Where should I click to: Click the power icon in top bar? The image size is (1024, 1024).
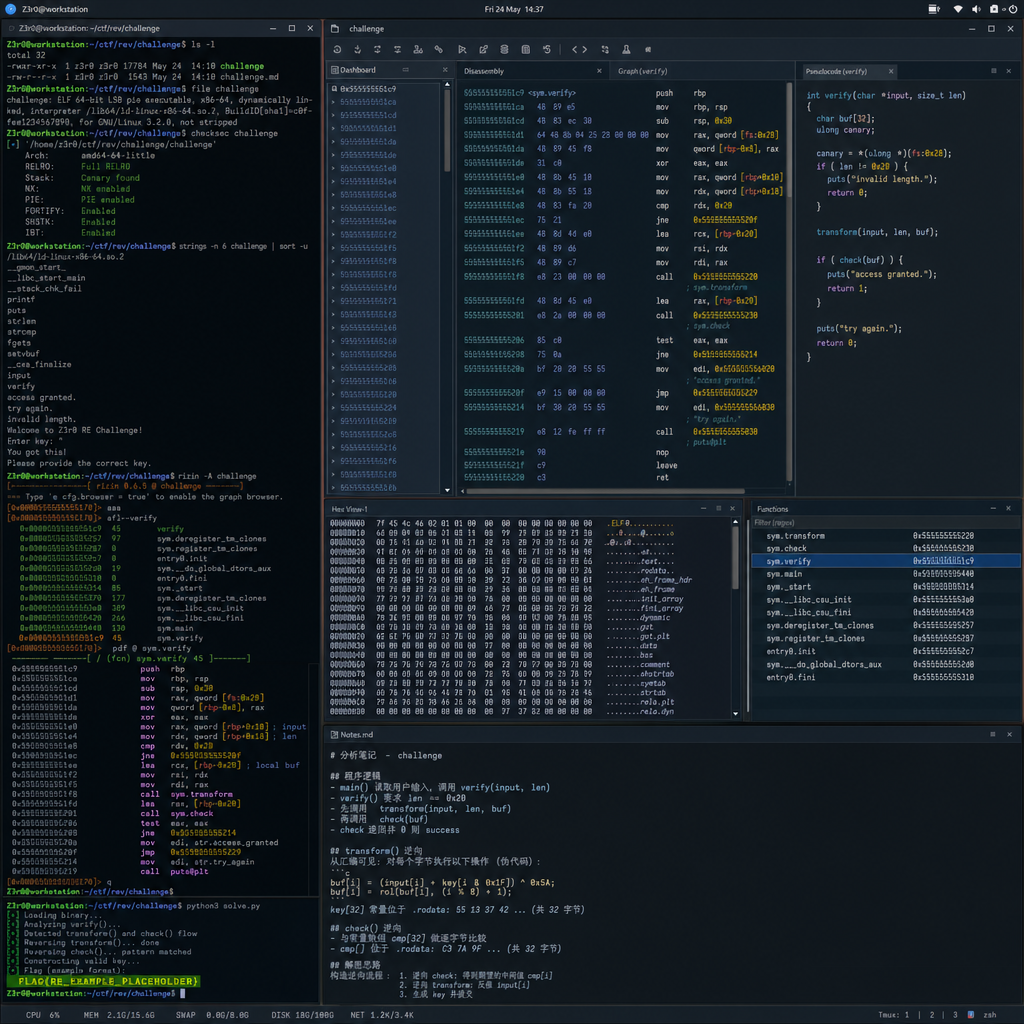[1013, 9]
